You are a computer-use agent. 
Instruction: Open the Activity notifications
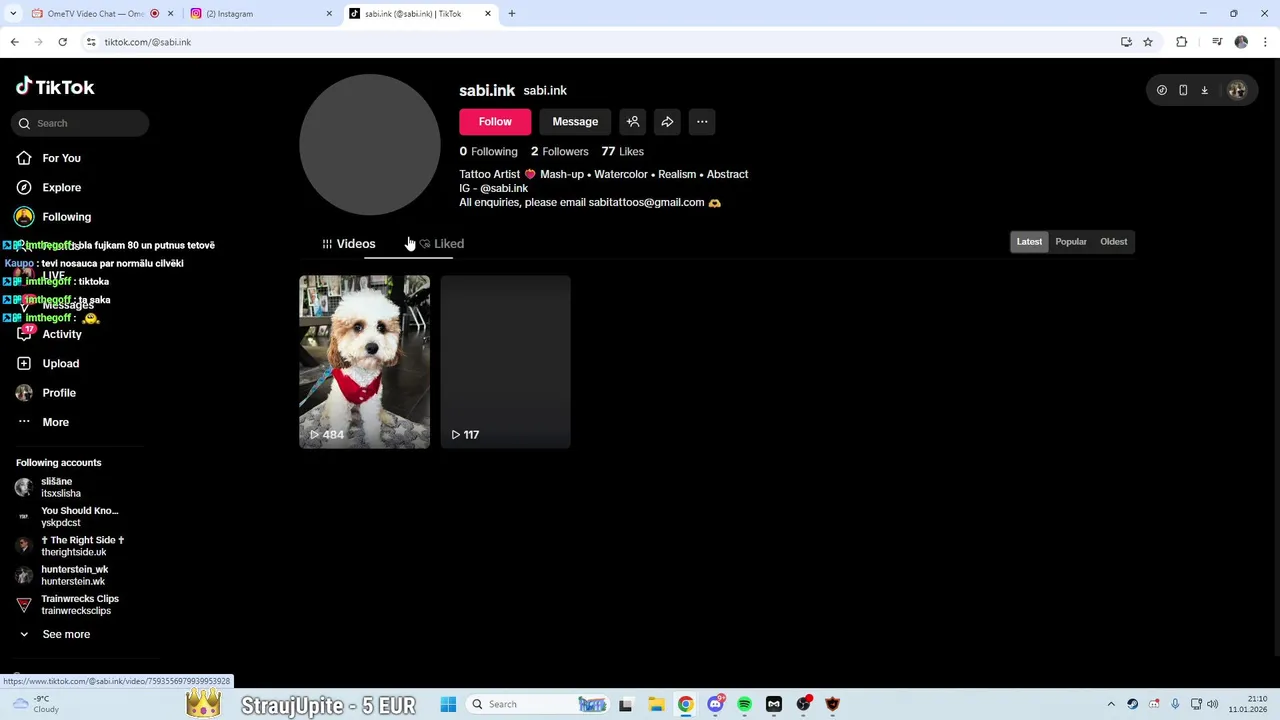(x=62, y=334)
